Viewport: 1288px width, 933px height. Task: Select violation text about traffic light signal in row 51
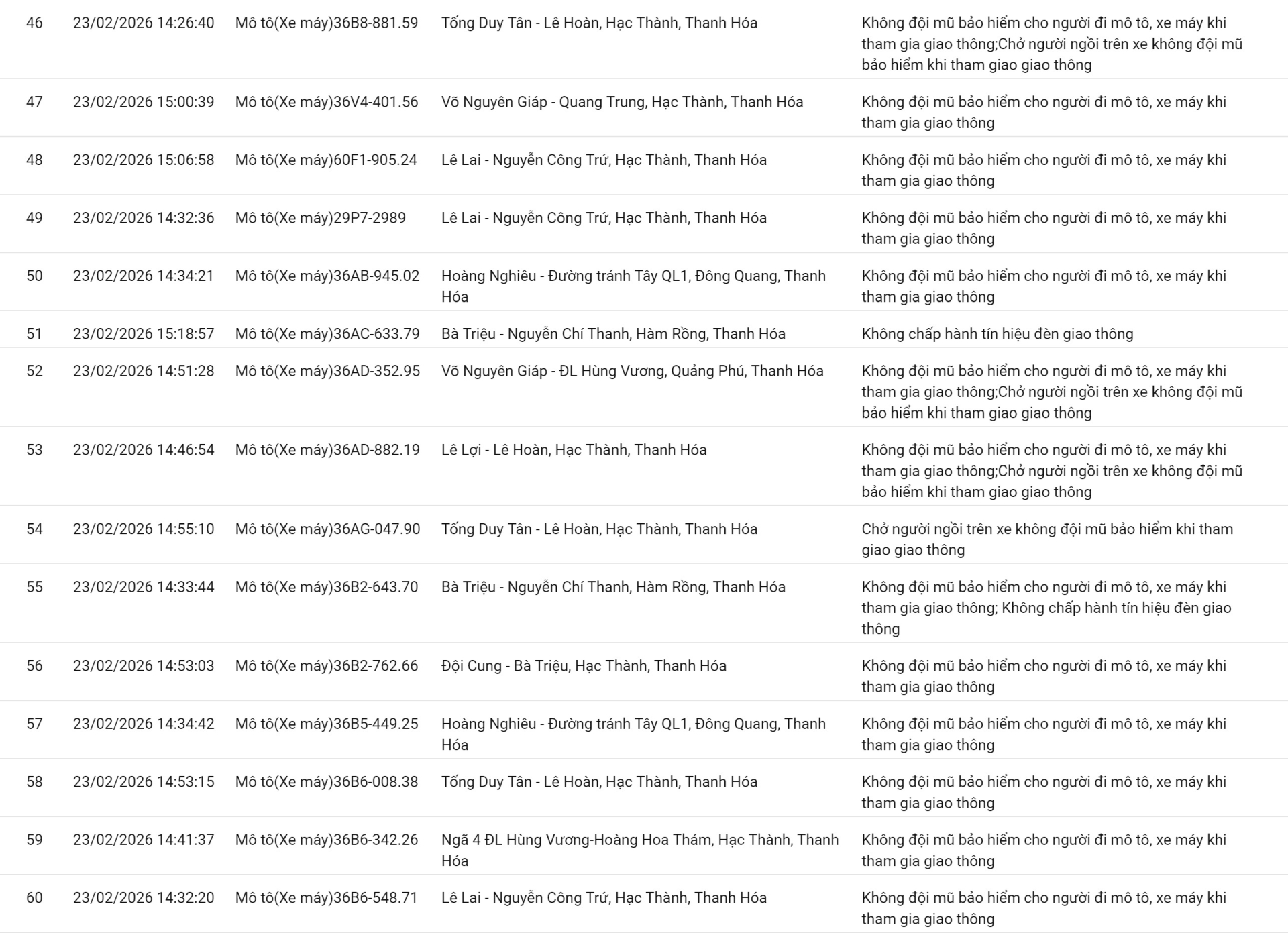click(x=997, y=334)
